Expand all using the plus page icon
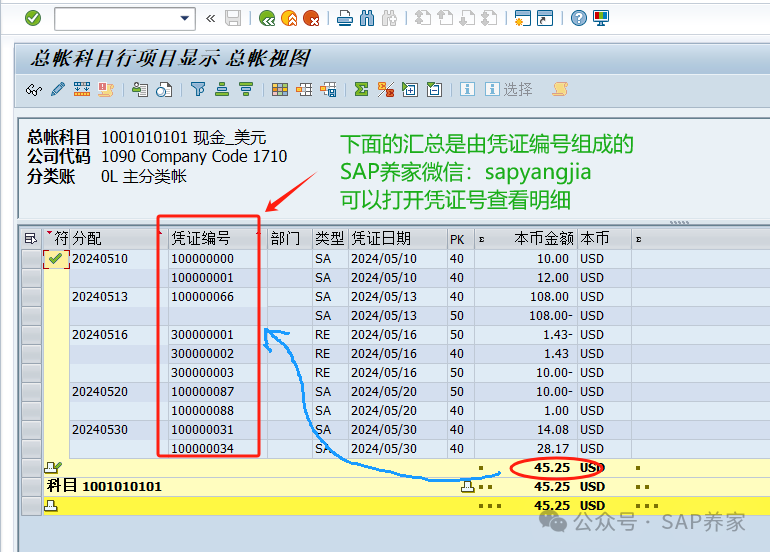The height and width of the screenshot is (552, 770). pyautogui.click(x=410, y=90)
